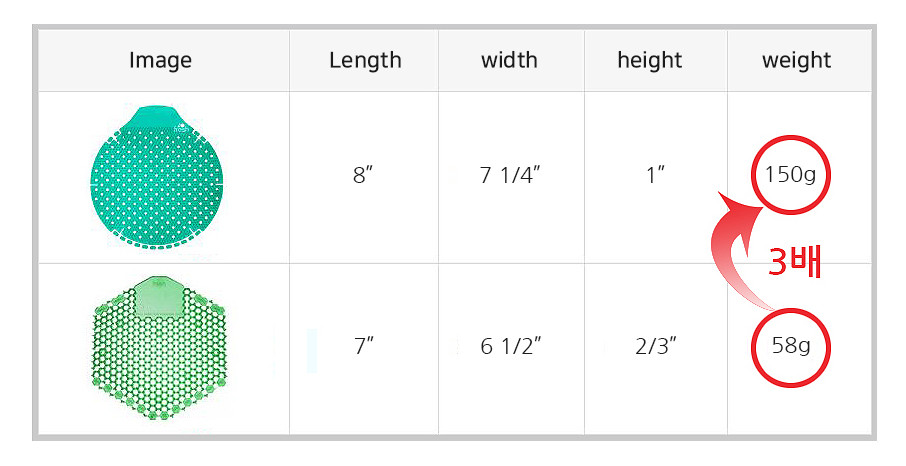
Task: Click the dotted pattern center of teal screen
Action: tap(157, 185)
